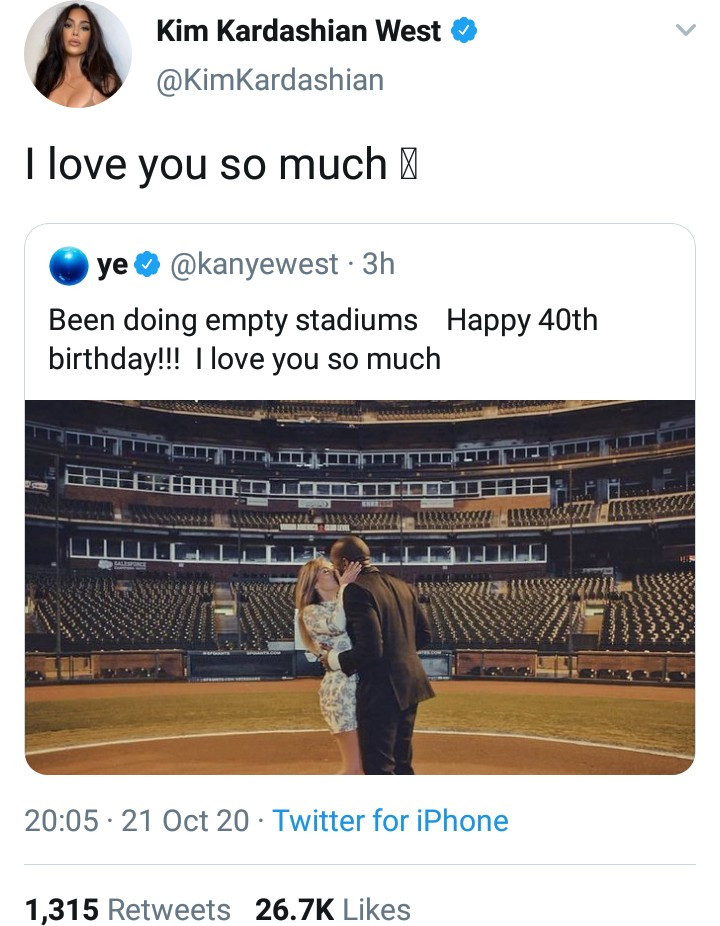Expand the tweet options chevron menu
This screenshot has height=926, width=720.
[685, 32]
